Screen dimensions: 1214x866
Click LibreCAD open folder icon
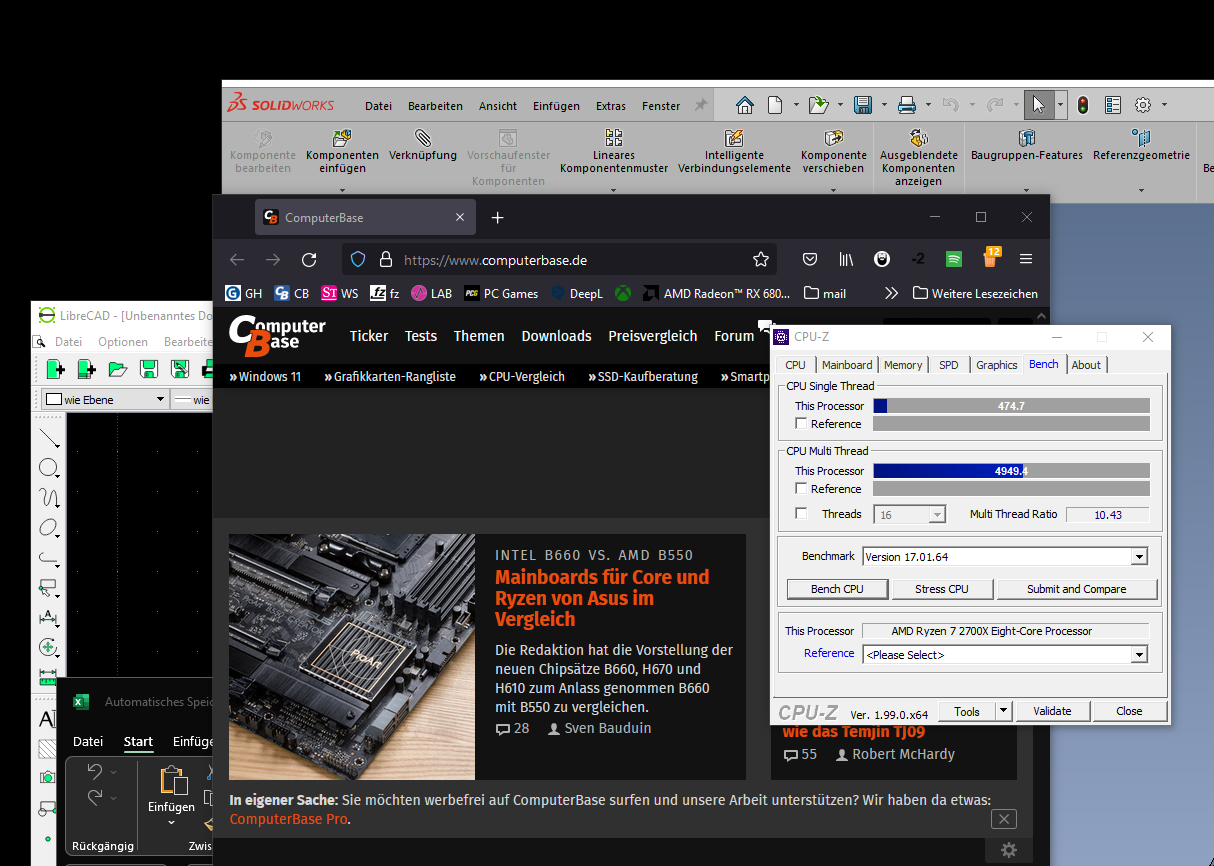click(117, 369)
